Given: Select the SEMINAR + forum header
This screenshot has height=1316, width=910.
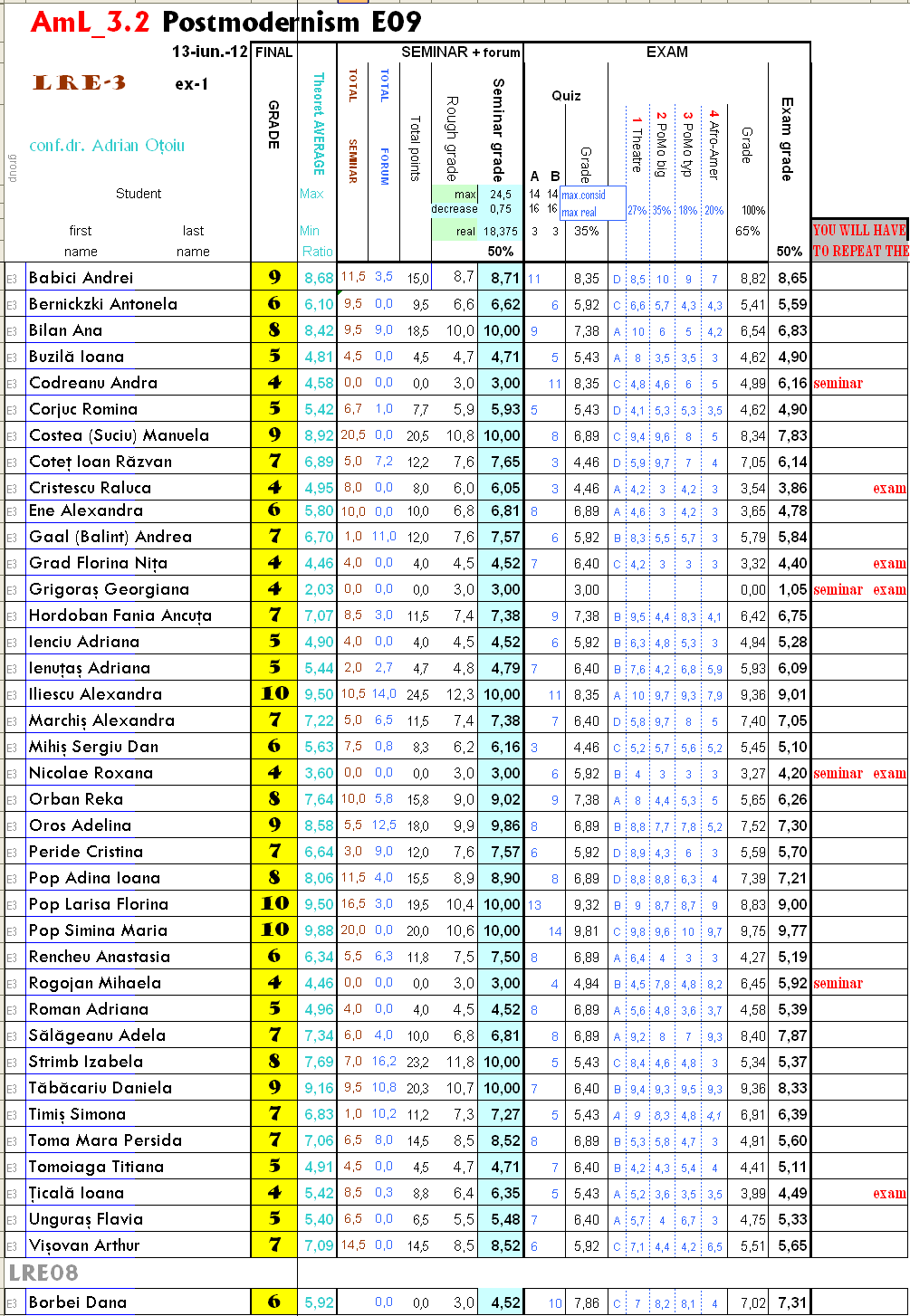Looking at the screenshot, I should (460, 52).
